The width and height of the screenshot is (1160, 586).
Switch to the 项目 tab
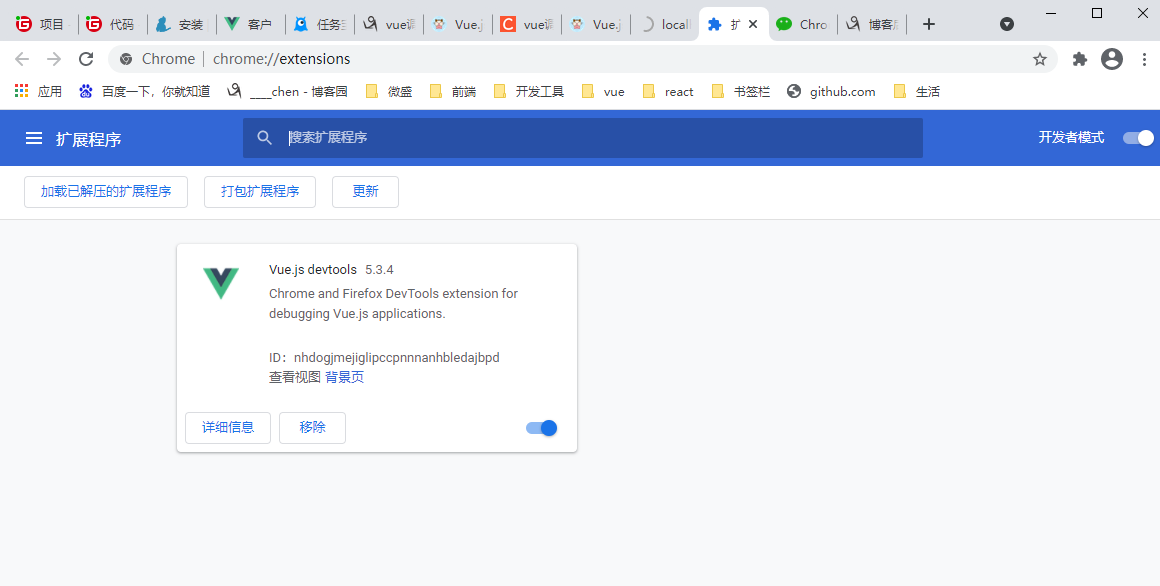point(42,24)
